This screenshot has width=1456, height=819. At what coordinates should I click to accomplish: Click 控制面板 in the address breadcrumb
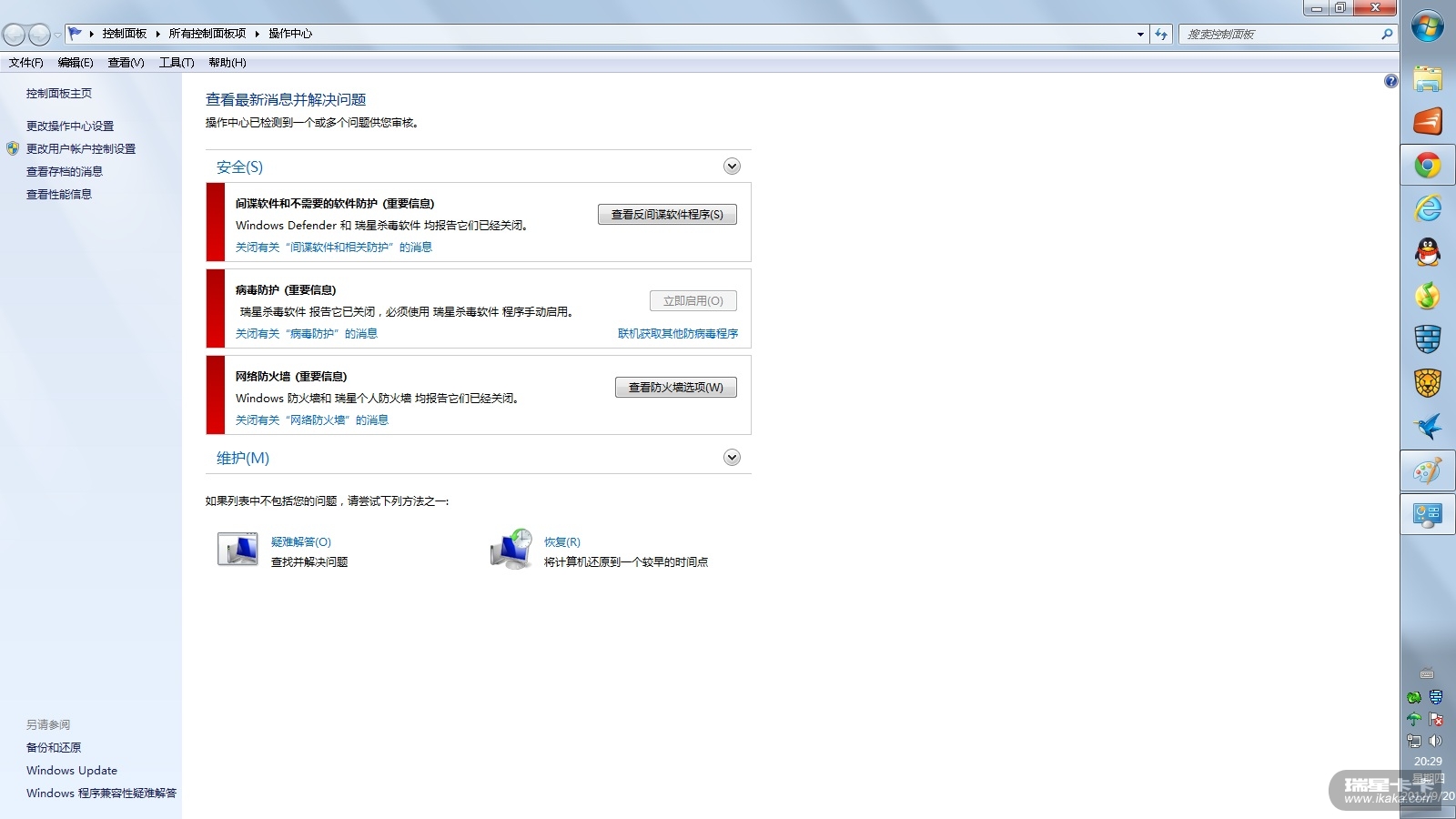125,34
